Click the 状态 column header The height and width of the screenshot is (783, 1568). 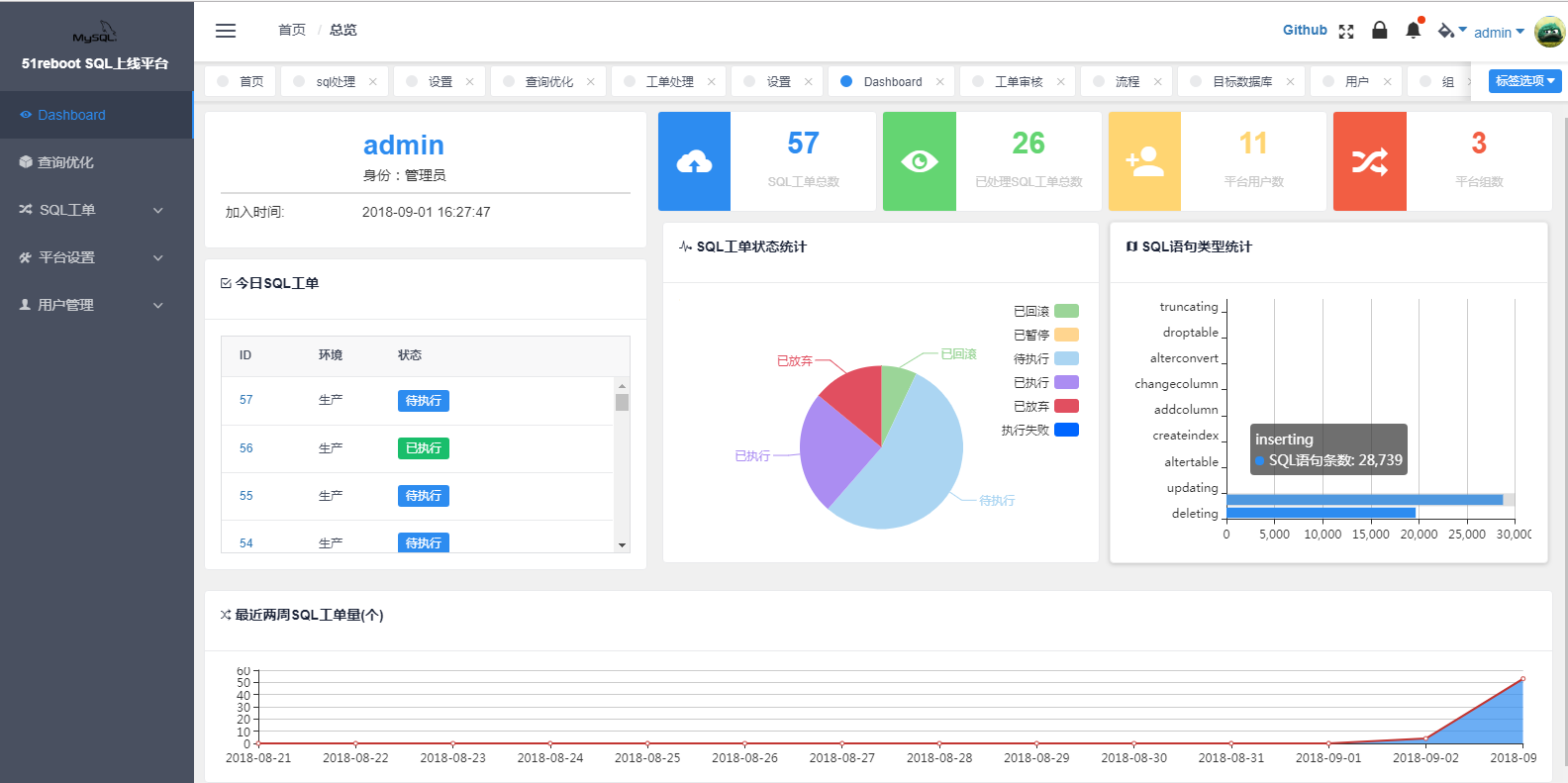point(410,355)
